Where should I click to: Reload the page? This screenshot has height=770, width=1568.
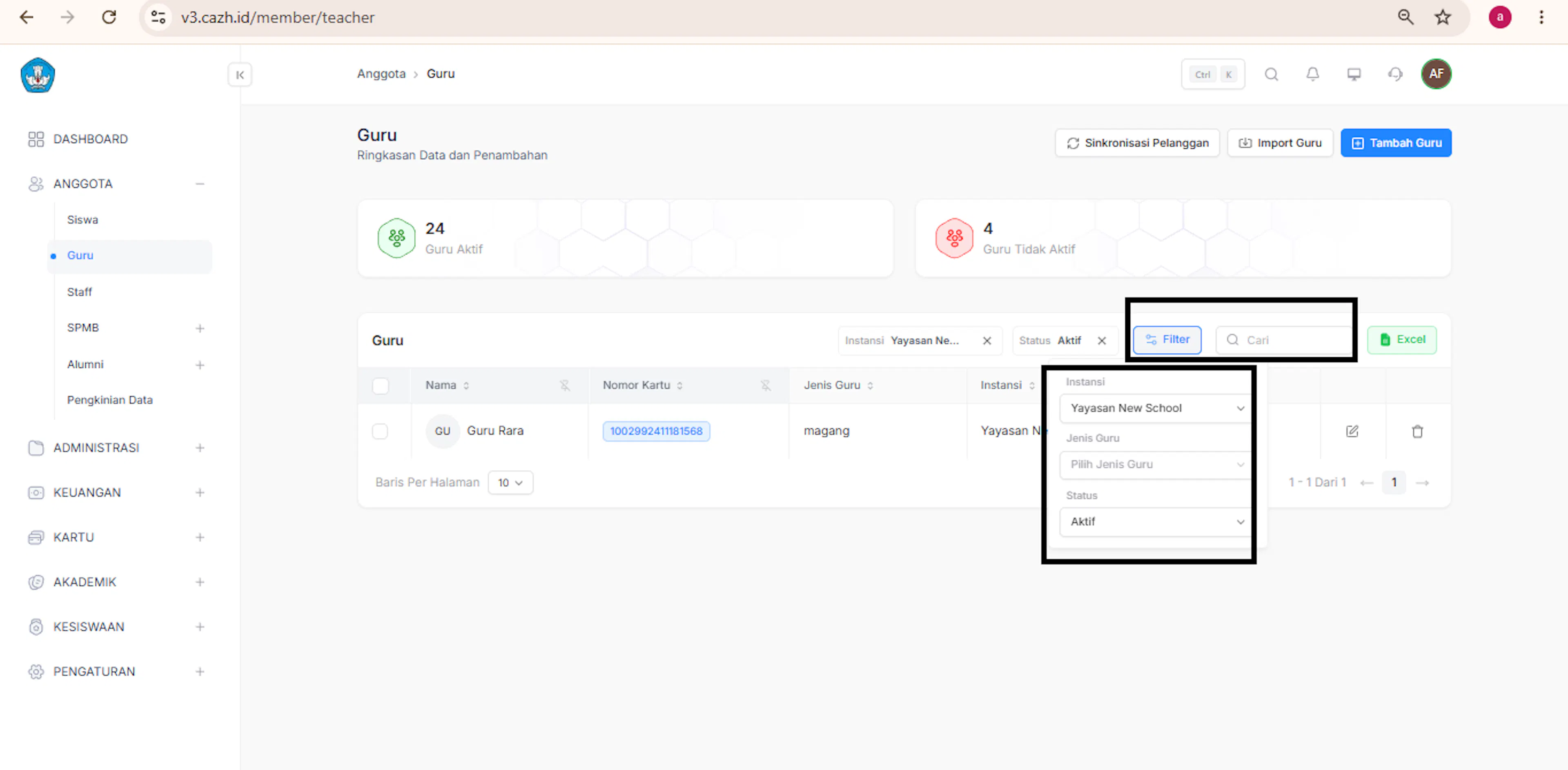(109, 17)
